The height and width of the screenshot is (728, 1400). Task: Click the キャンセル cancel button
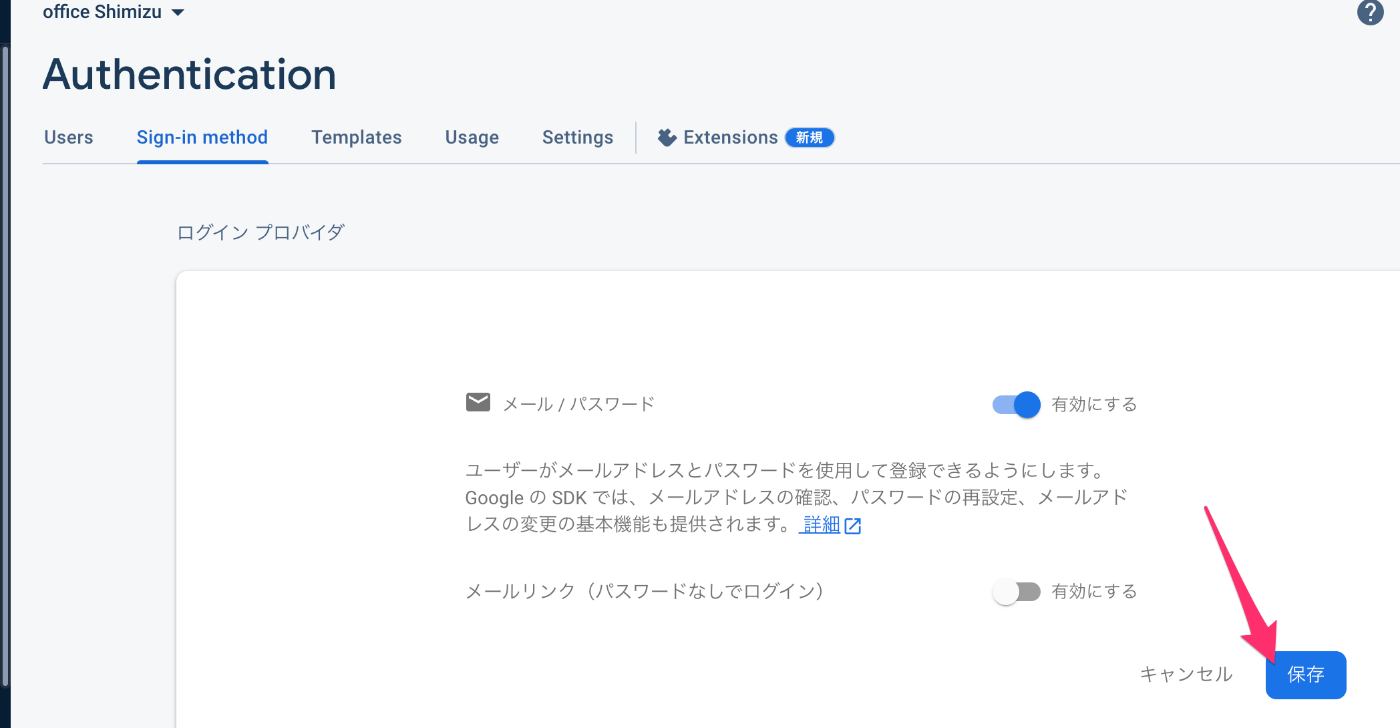1186,675
